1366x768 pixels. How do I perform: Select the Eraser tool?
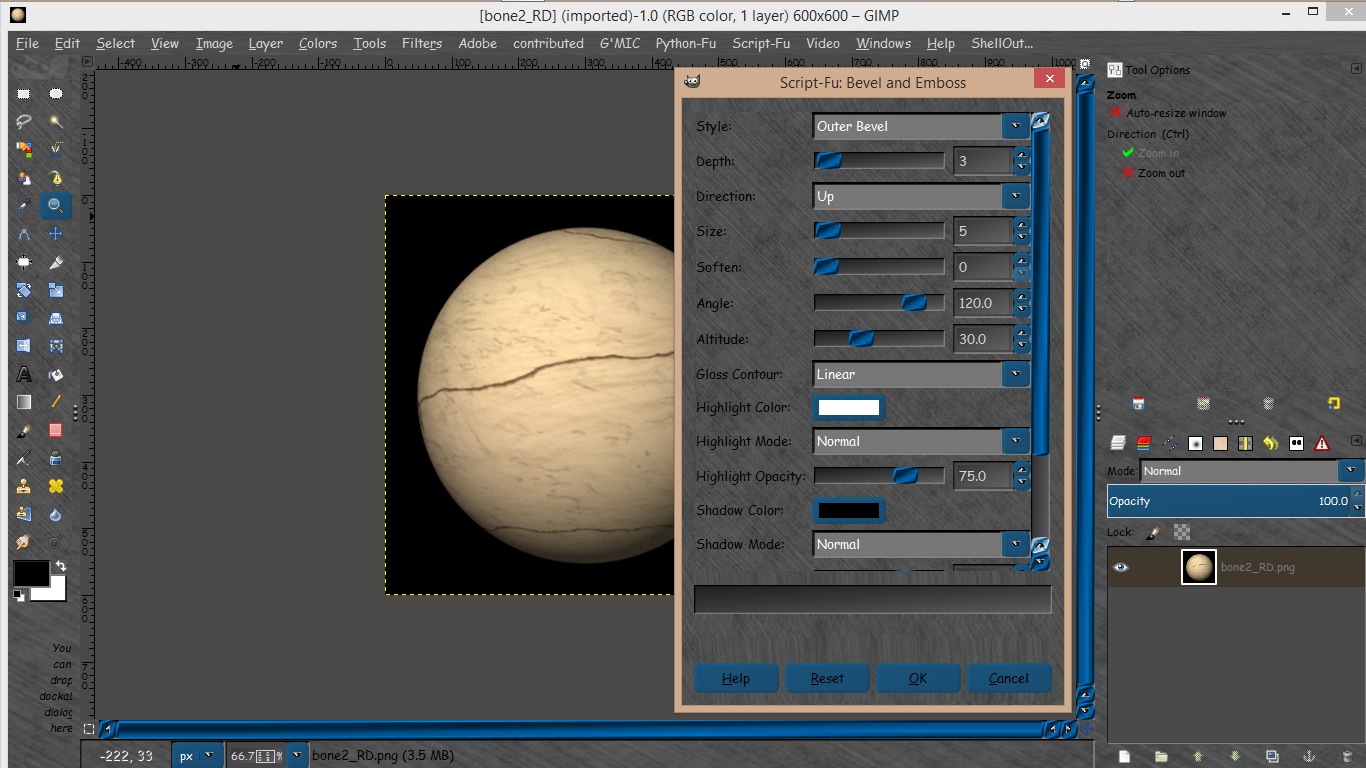click(56, 431)
